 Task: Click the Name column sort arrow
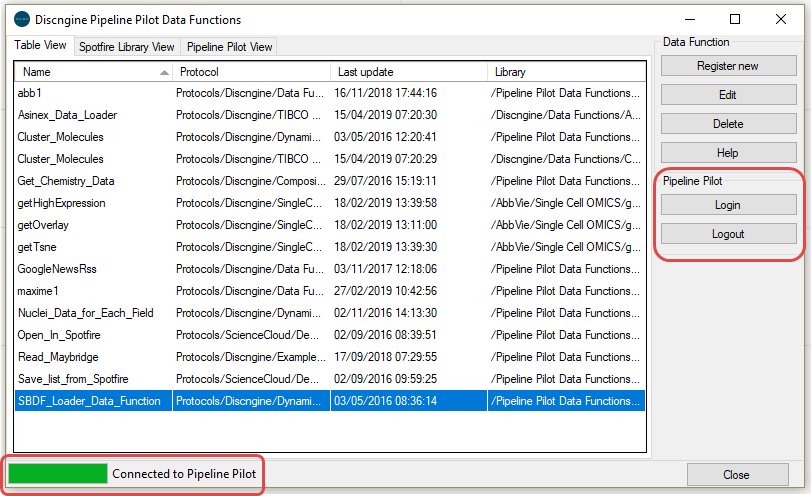(x=164, y=73)
